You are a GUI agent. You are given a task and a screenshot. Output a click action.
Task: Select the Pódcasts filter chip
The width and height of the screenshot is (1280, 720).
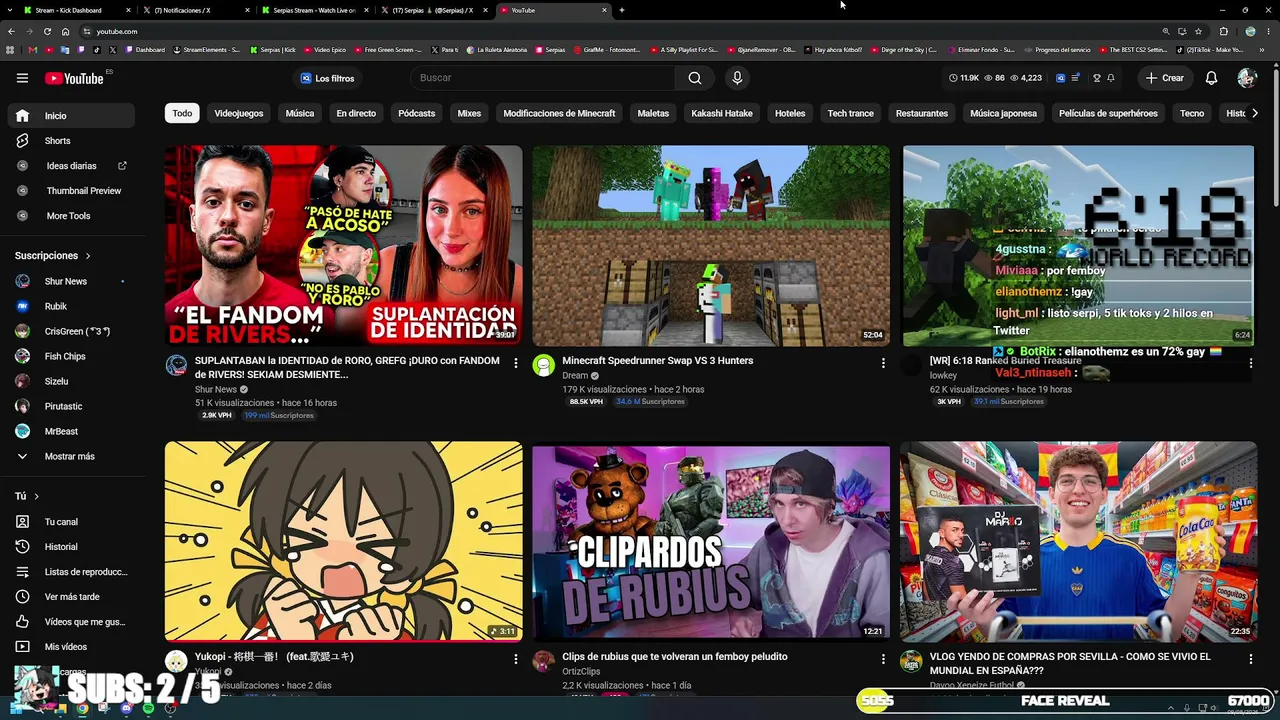[x=417, y=113]
